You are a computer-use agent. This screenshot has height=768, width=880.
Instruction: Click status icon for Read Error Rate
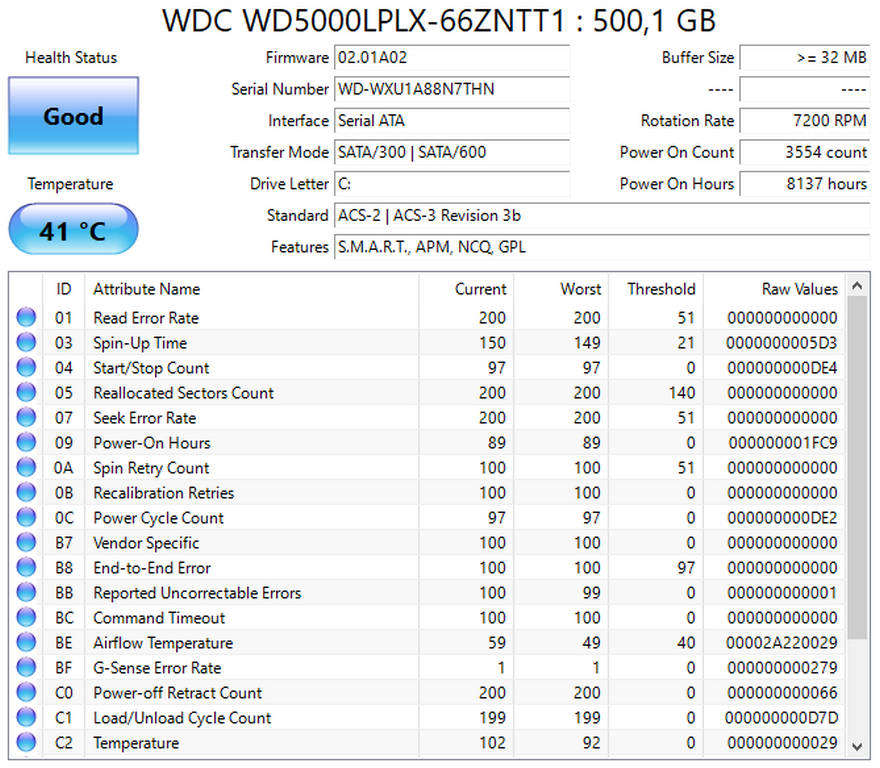point(26,318)
